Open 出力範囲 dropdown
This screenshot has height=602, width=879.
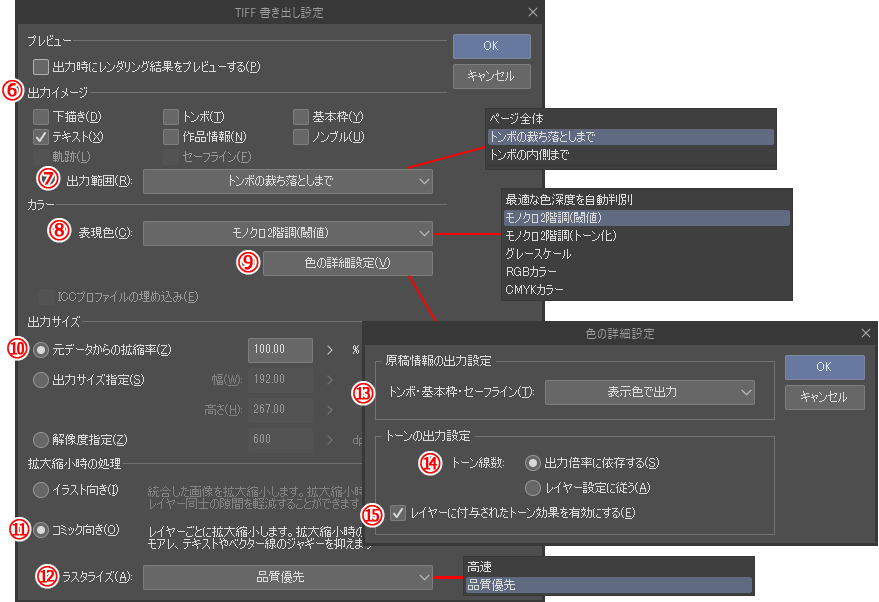point(288,181)
